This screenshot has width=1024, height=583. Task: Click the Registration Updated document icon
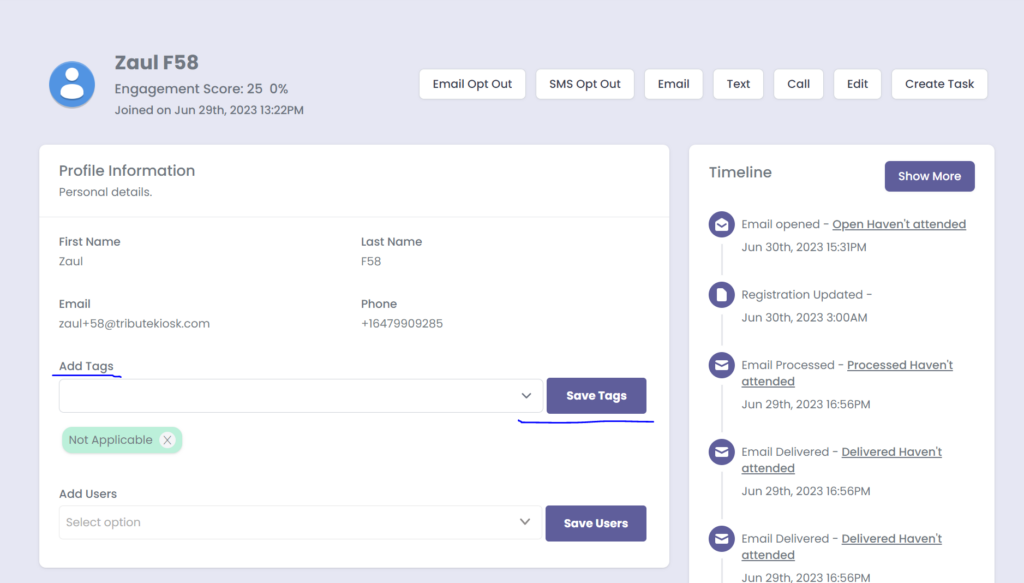721,295
